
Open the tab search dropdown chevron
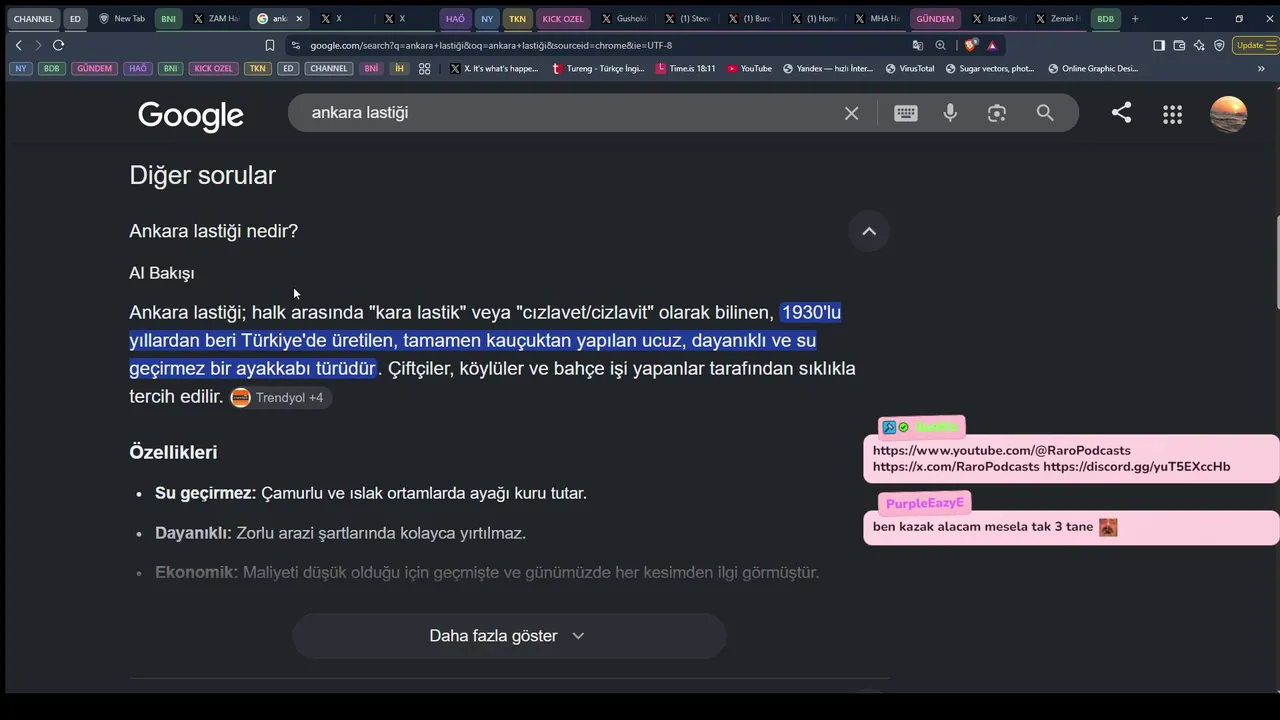point(1185,18)
